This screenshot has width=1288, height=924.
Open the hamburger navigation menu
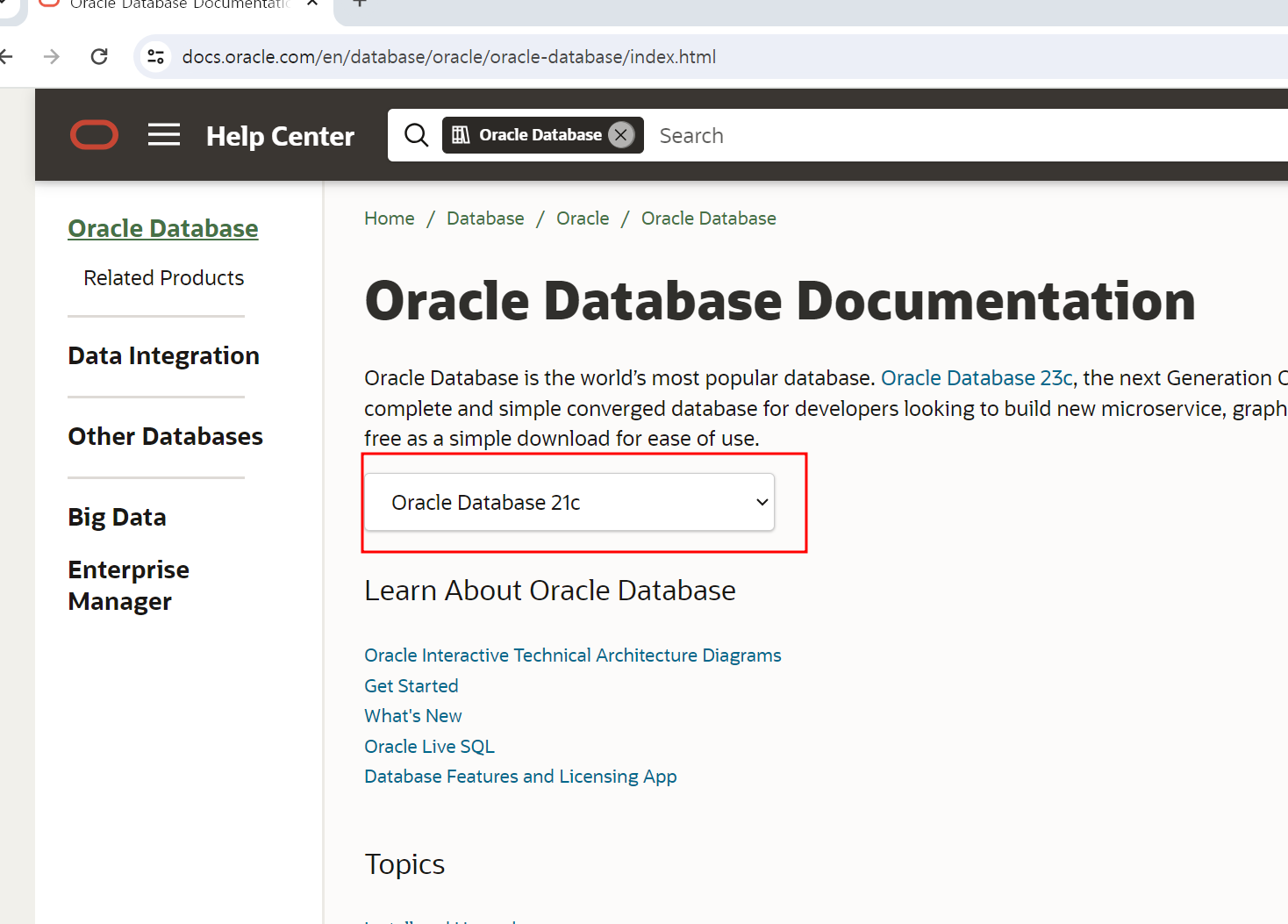(164, 135)
